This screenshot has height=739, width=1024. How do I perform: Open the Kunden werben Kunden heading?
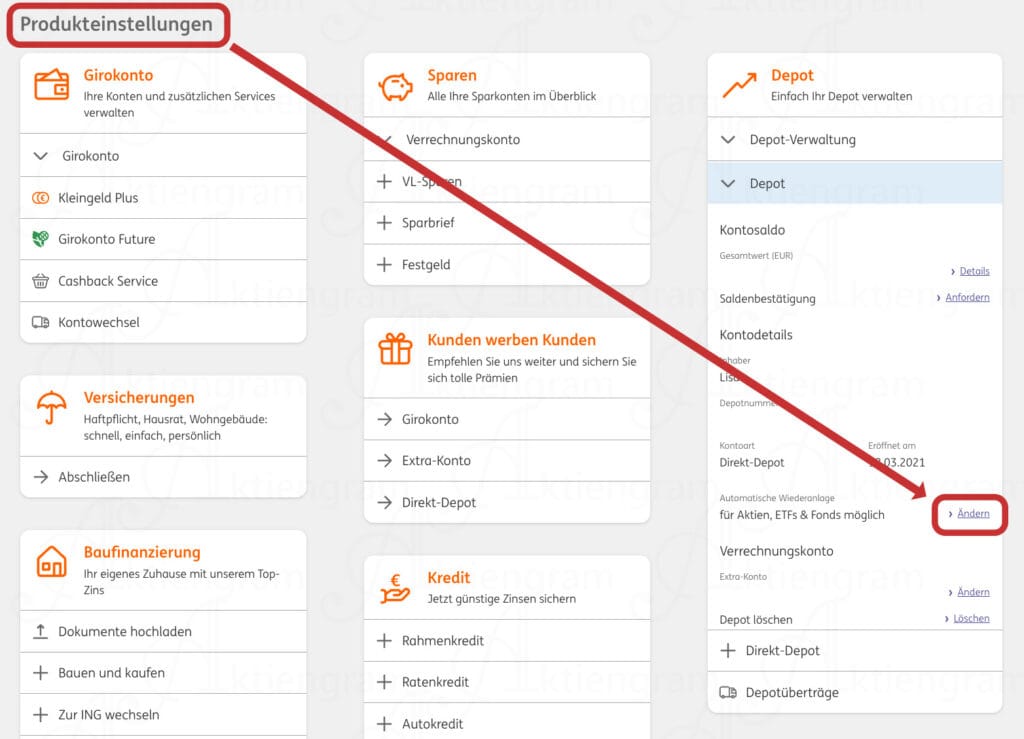pyautogui.click(x=511, y=340)
